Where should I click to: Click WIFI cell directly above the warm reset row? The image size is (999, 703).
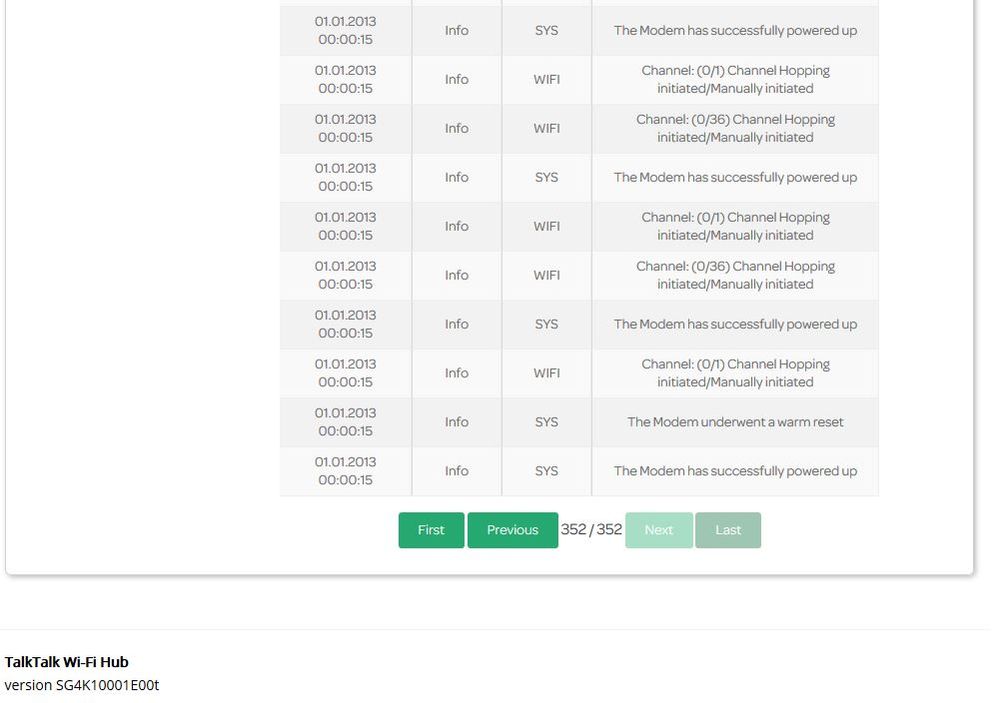tap(546, 373)
